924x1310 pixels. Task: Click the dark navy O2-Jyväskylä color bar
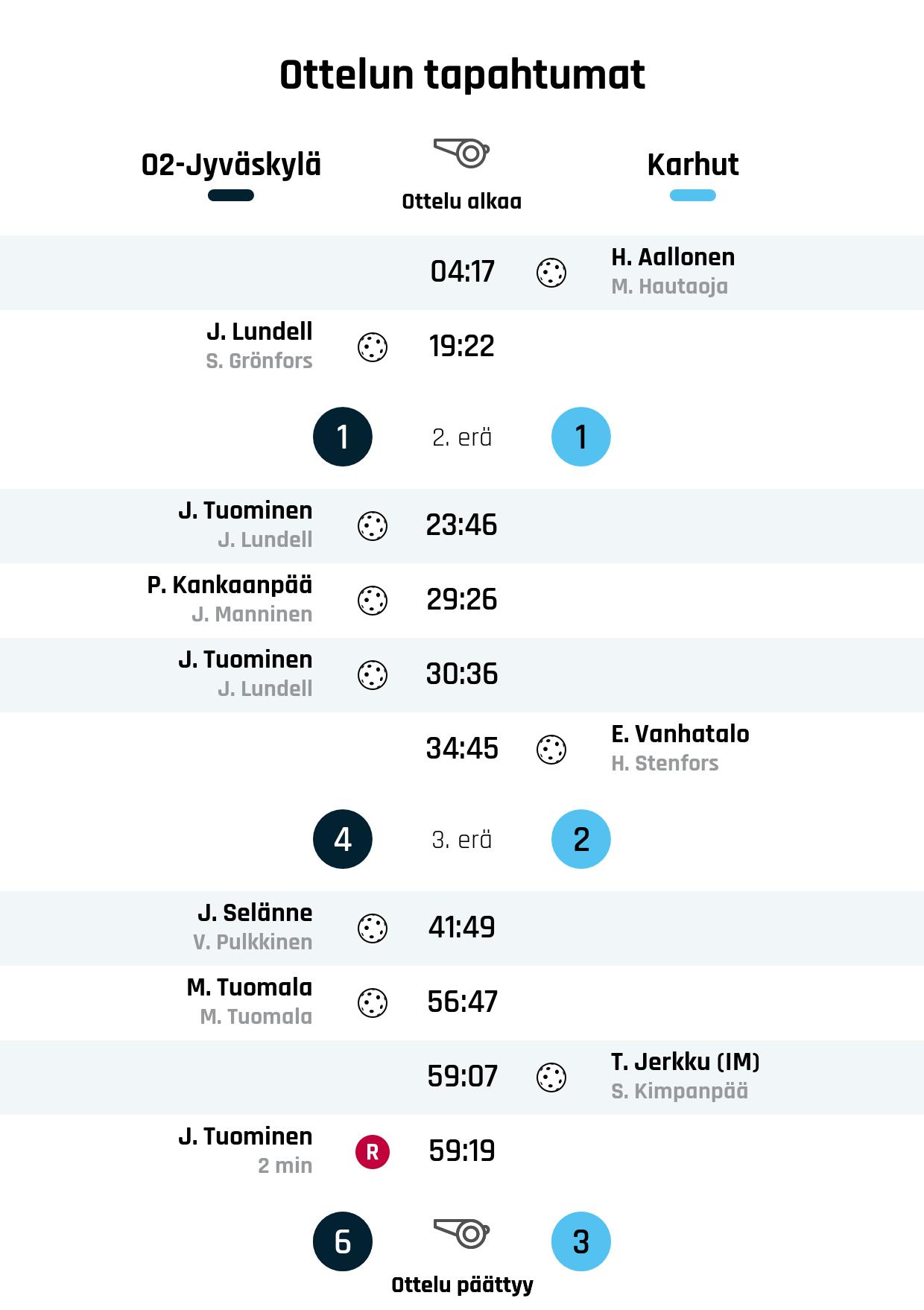click(231, 196)
